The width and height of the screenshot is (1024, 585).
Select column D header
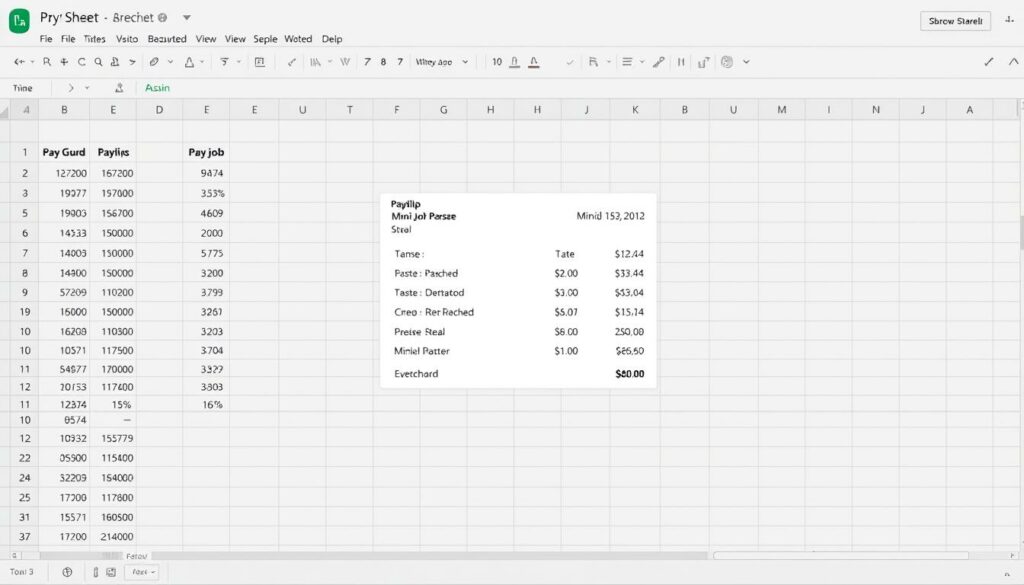coord(159,110)
